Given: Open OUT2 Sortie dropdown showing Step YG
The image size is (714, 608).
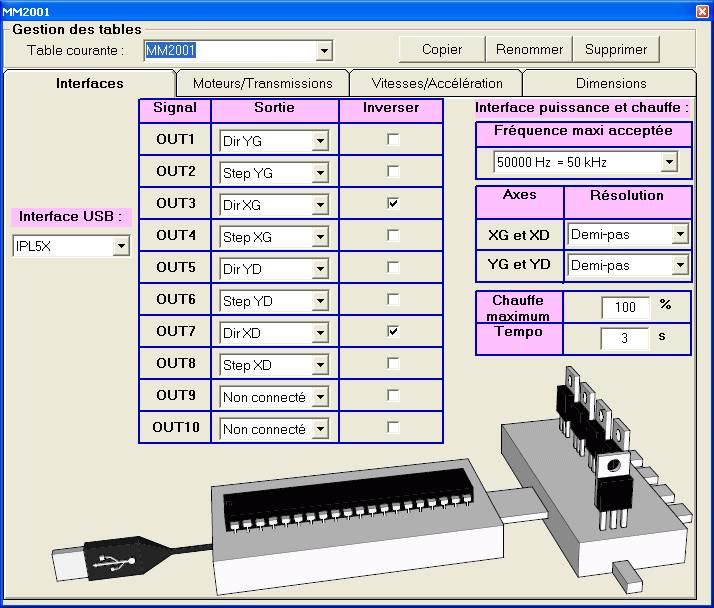Looking at the screenshot, I should (320, 173).
